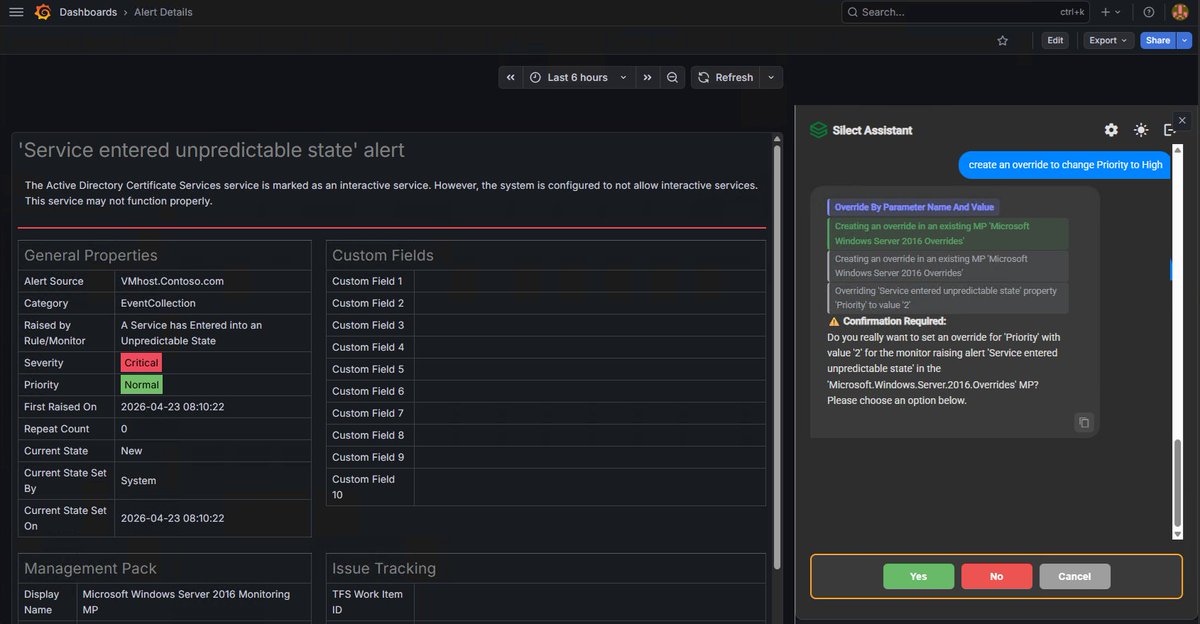Image resolution: width=1200 pixels, height=624 pixels.
Task: Expand the refresh interval dropdown arrow
Action: [x=771, y=77]
